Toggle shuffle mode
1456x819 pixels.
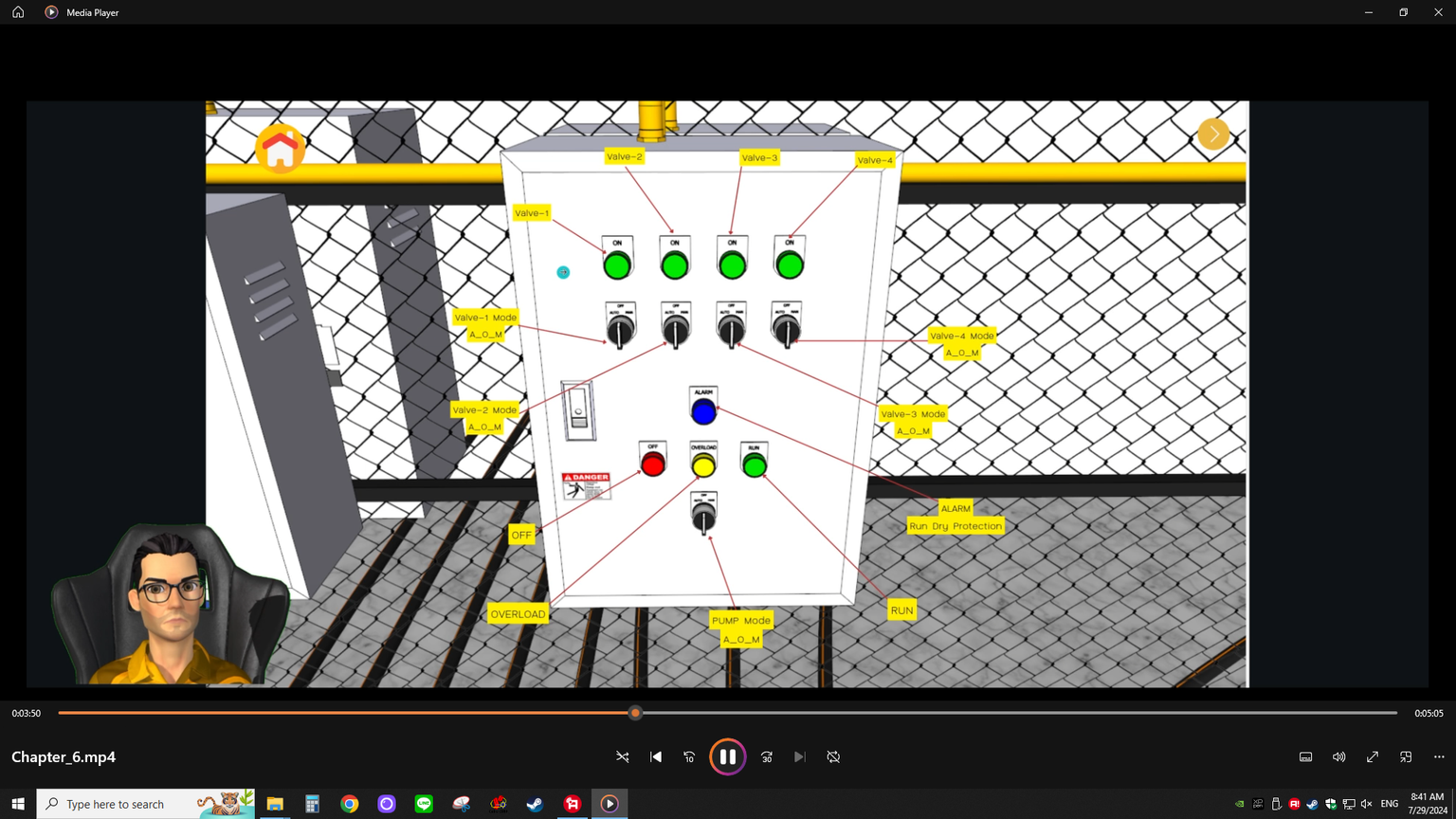[x=623, y=756]
